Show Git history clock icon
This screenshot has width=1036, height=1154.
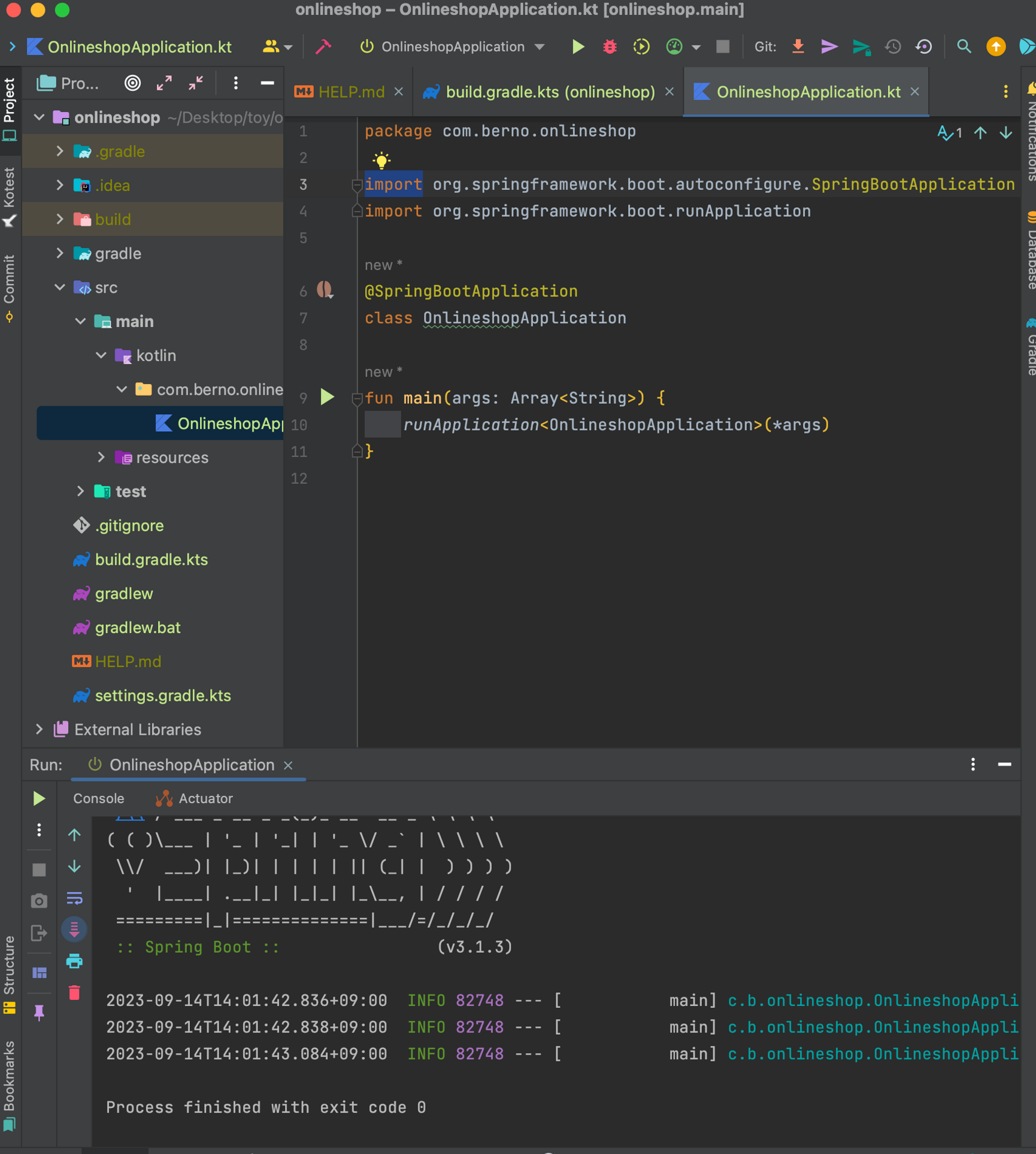[893, 47]
